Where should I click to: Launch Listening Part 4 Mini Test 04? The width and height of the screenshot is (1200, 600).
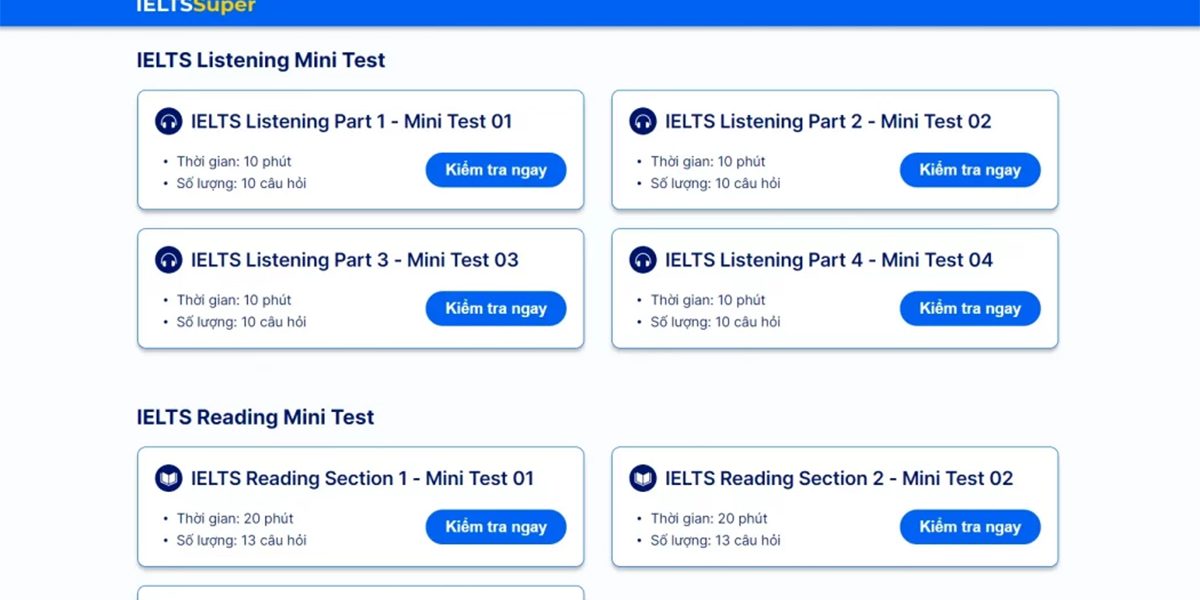(970, 308)
